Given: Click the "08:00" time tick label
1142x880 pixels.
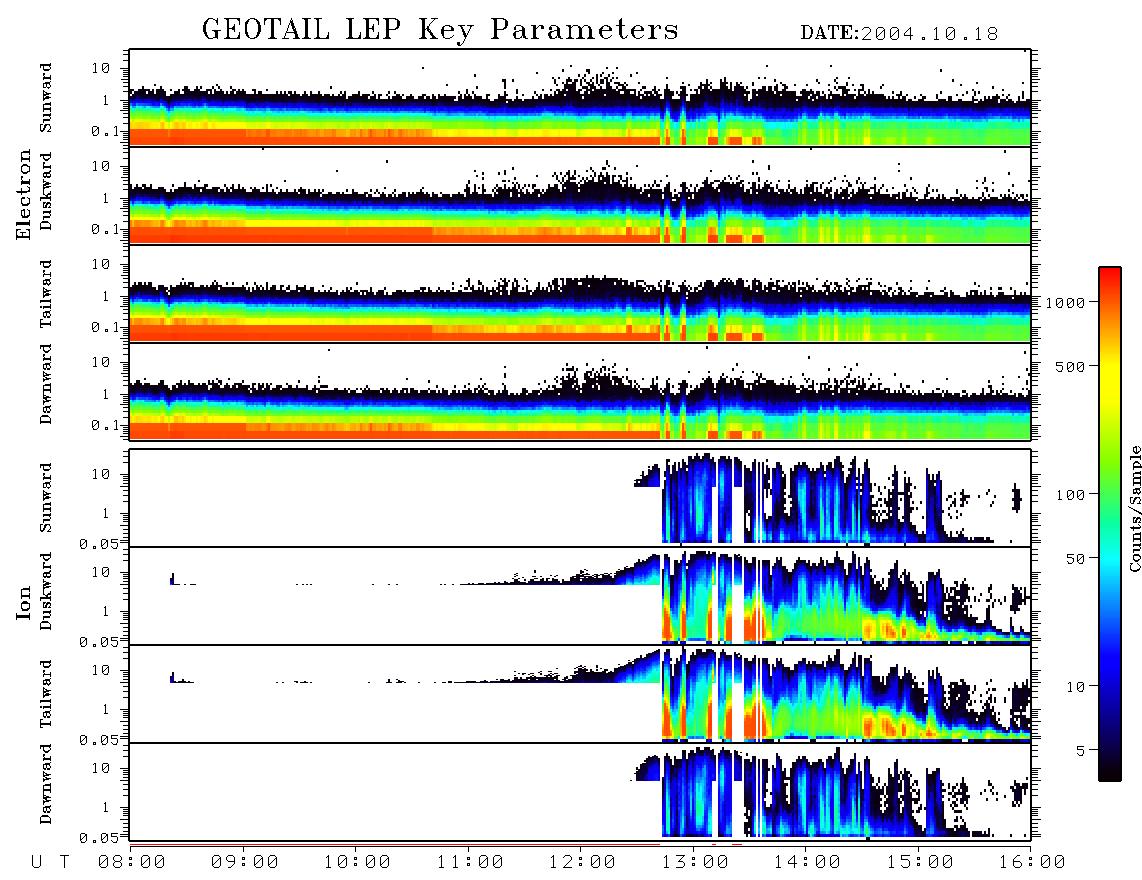Looking at the screenshot, I should pos(132,863).
